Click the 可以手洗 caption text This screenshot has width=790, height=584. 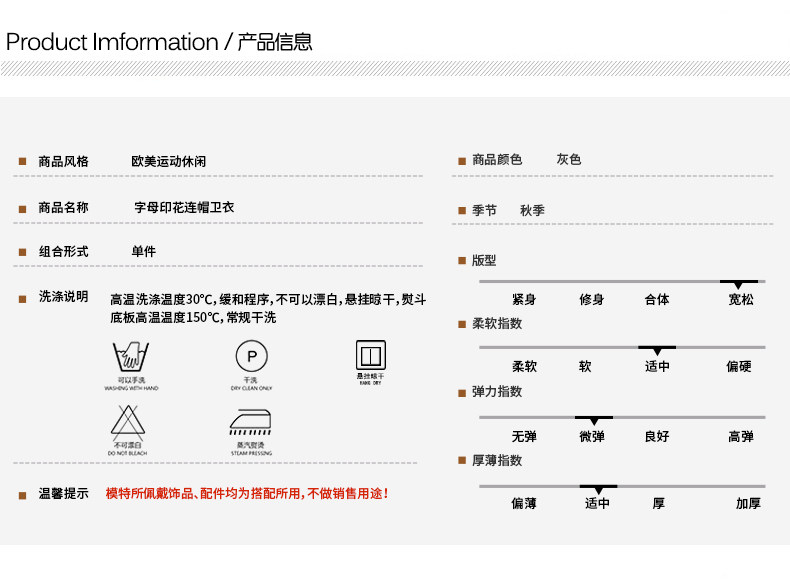(x=131, y=380)
